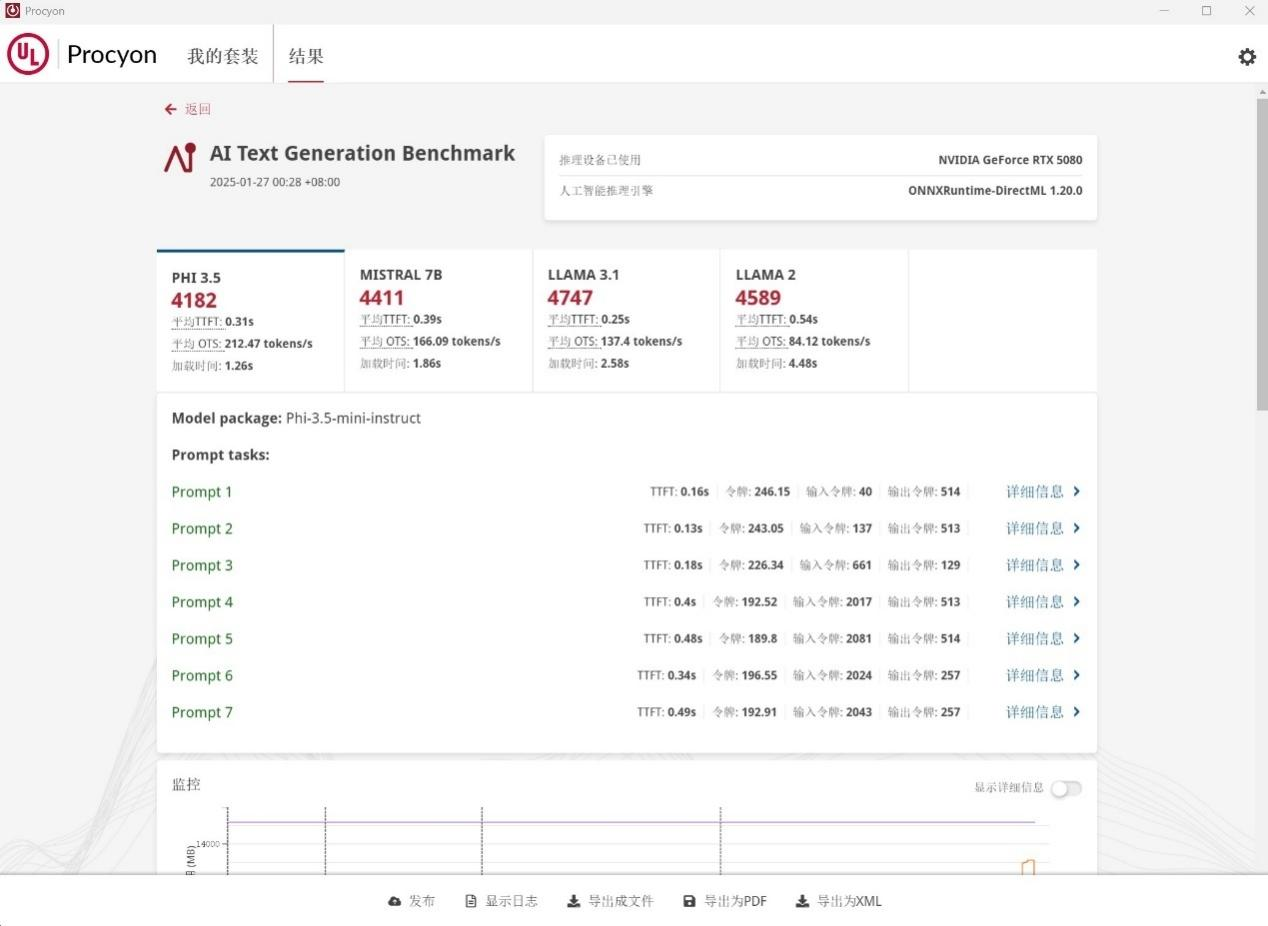Click the Procyon title bar app icon
Screen dimensions: 1268x926
coord(12,10)
